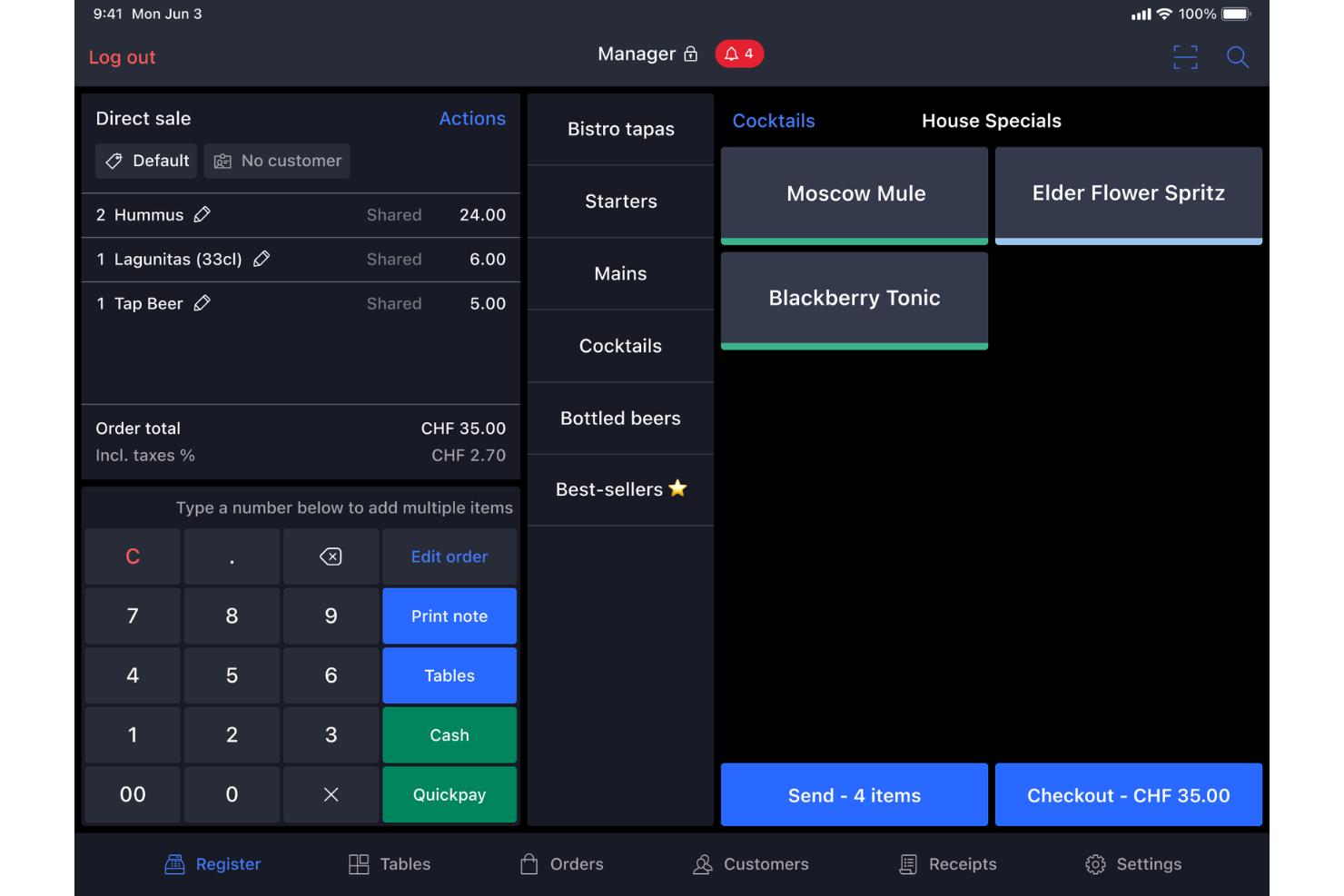Open the Starters category
Screen dimensions: 1344x896
(x=620, y=202)
